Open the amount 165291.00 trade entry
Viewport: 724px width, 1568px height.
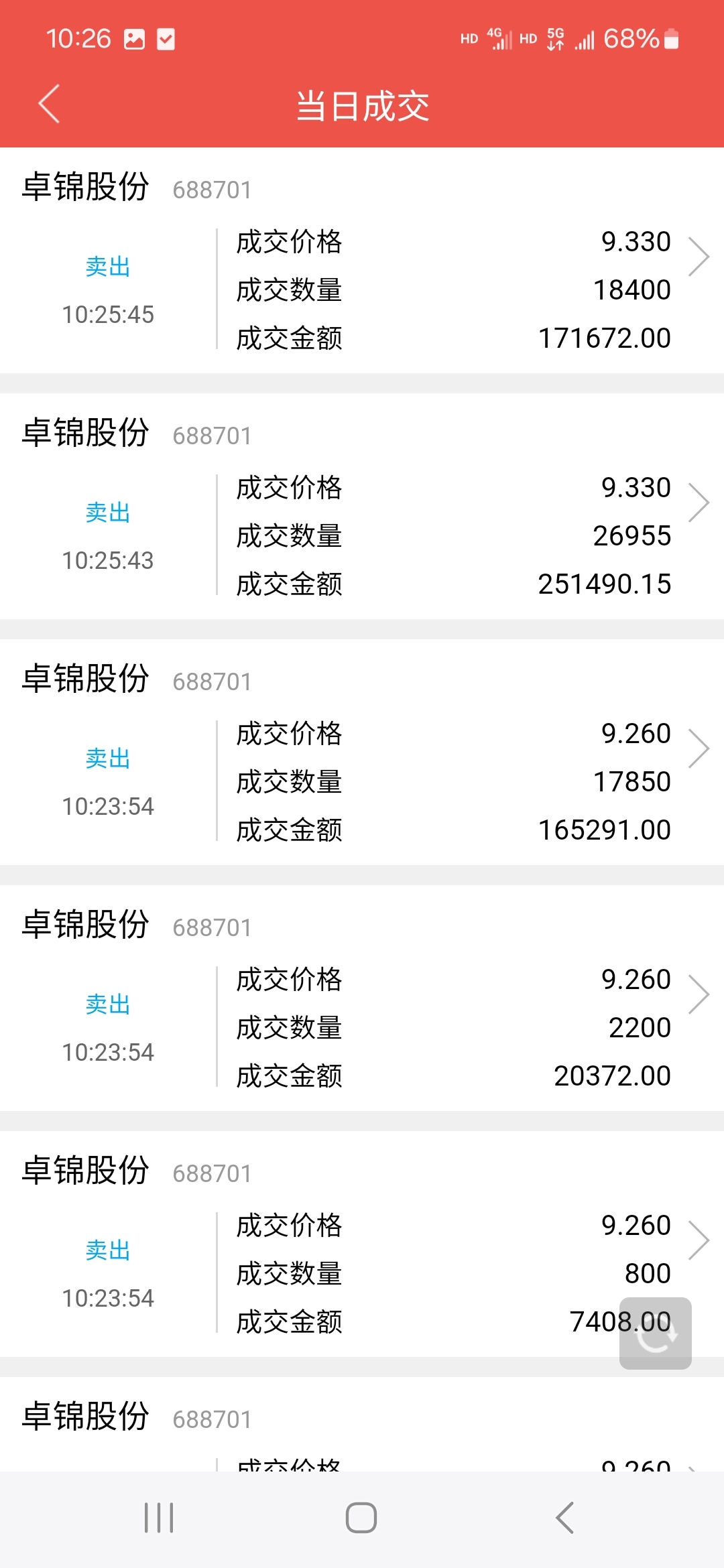coord(362,753)
